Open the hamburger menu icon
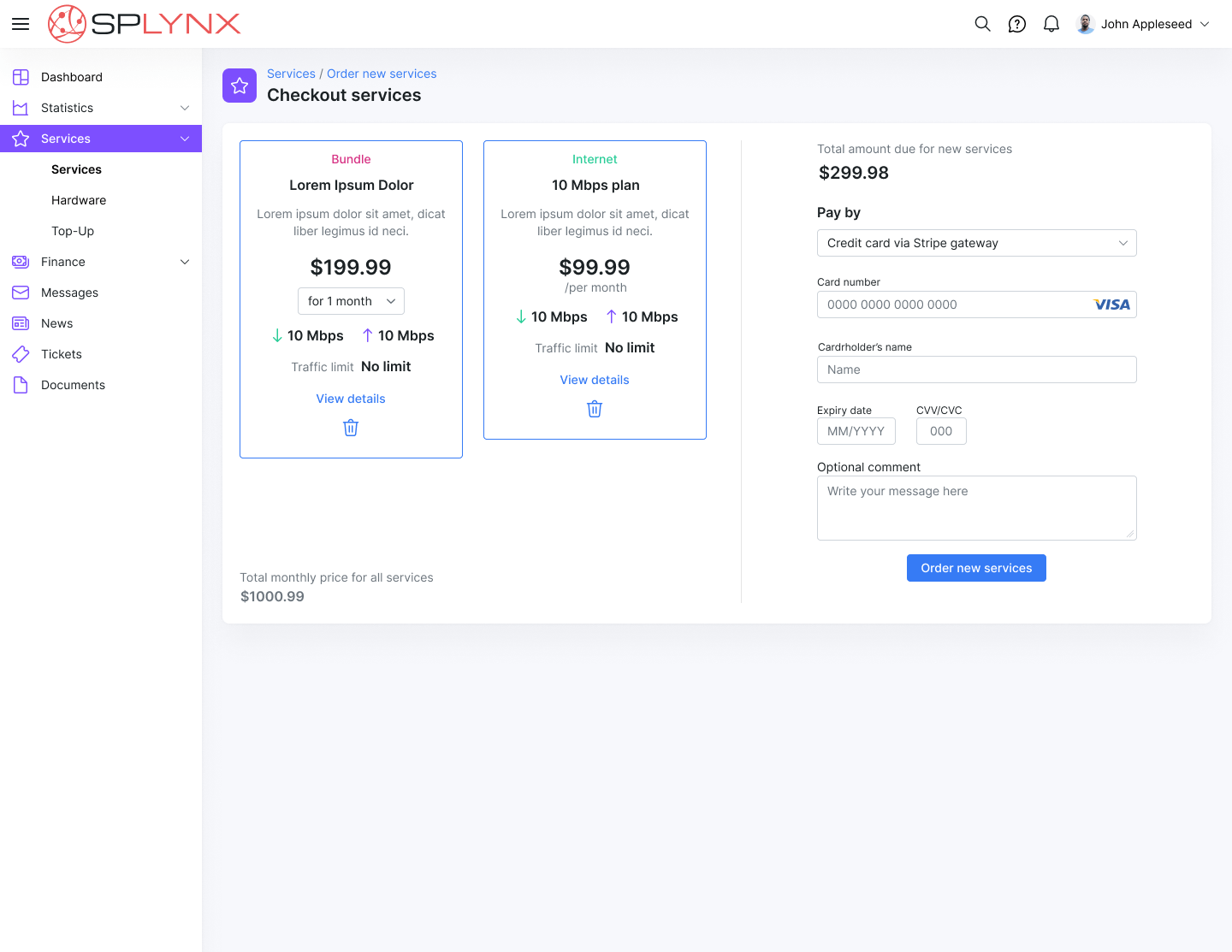Screen dimensions: 1232x952 21,24
